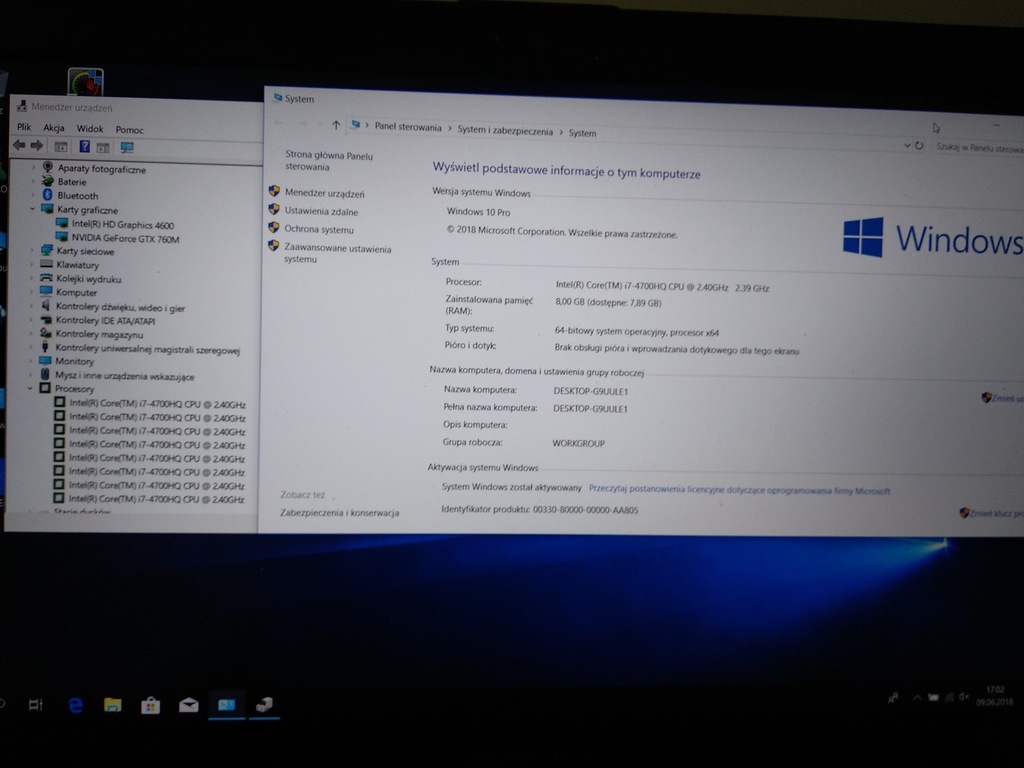Collapse the Procesory node
This screenshot has height=768, width=1024.
coord(30,388)
